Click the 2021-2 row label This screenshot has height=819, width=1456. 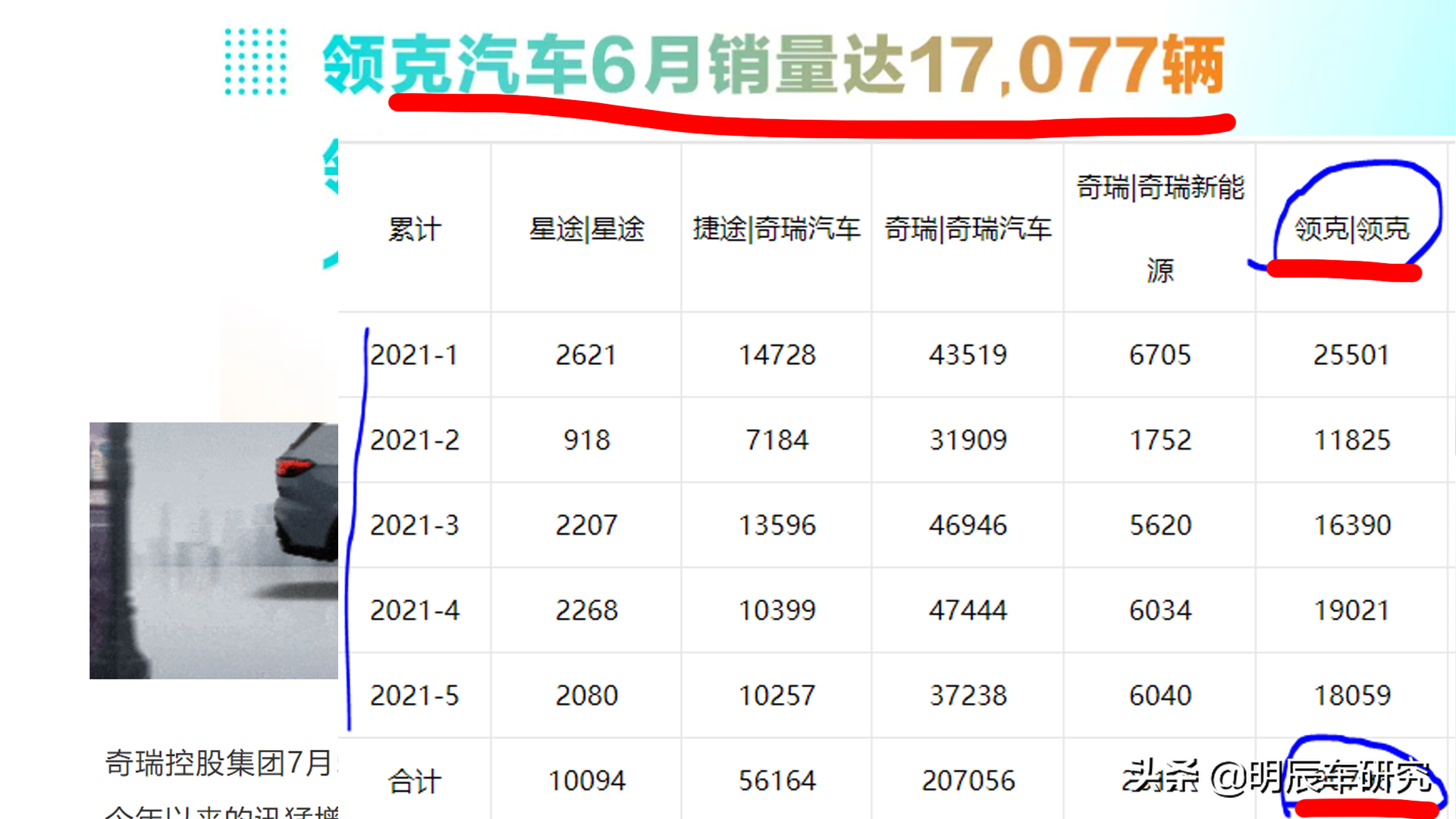click(x=414, y=440)
